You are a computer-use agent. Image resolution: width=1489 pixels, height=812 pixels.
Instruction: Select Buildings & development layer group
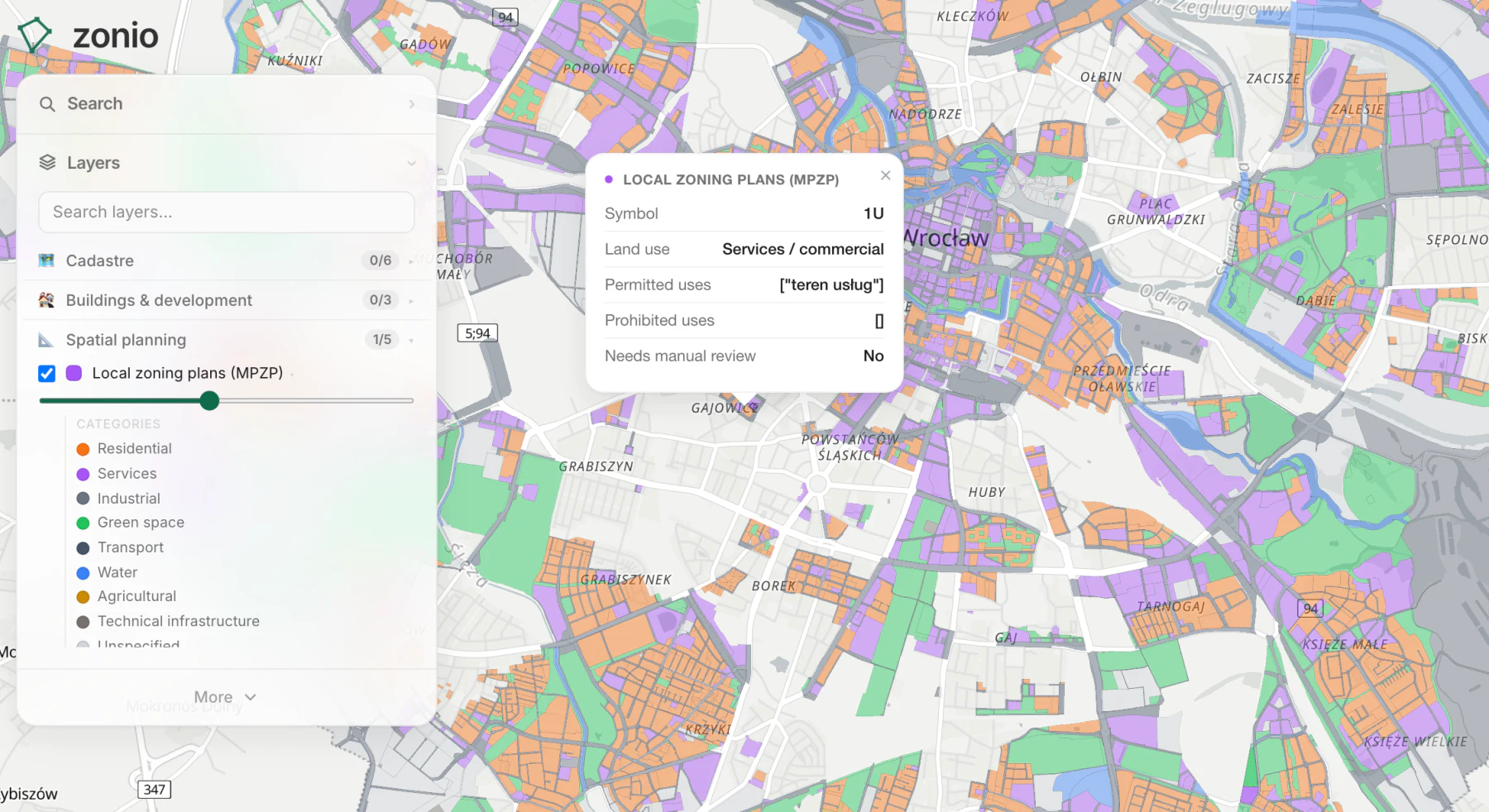(227, 300)
